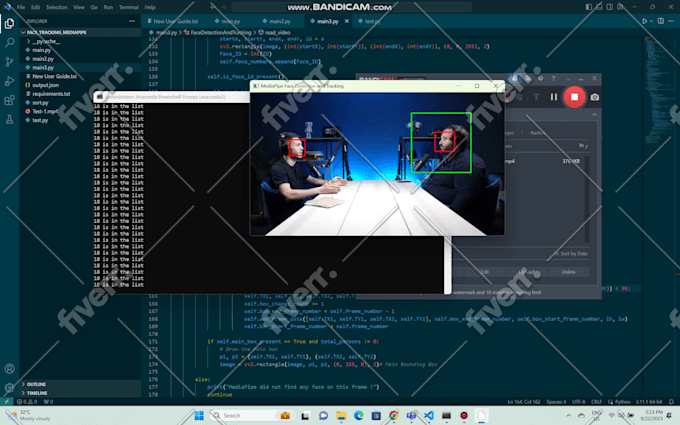The width and height of the screenshot is (680, 425).
Task: Change the Spaces: 4 indentation setting
Action: (556, 402)
